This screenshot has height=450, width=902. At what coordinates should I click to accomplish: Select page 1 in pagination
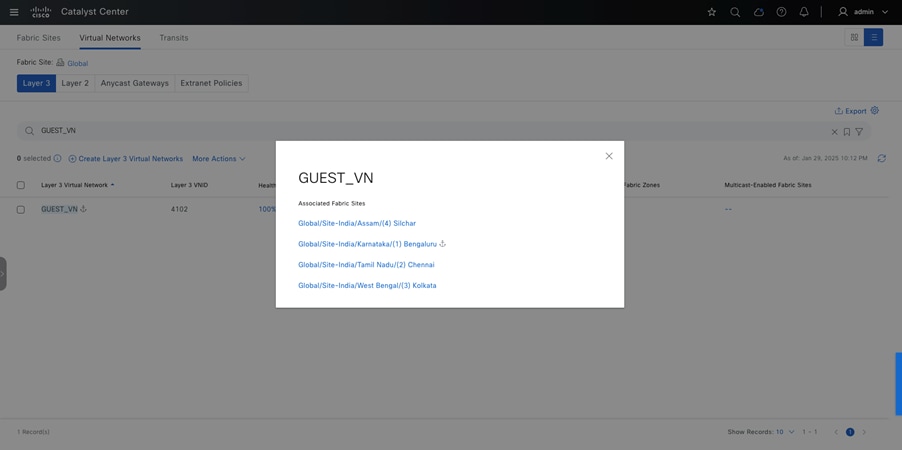(x=850, y=432)
